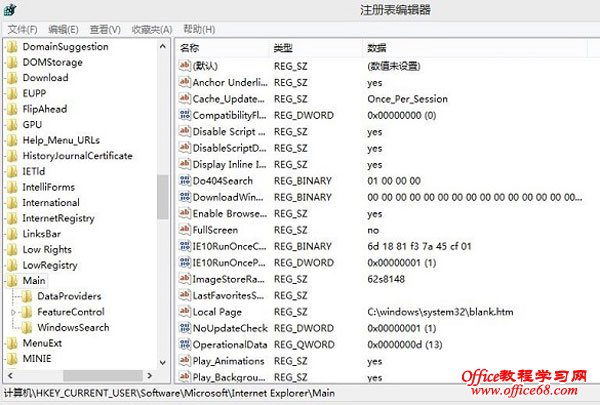Click the DomainSuggestion folder icon
The height and width of the screenshot is (405, 600).
(12, 47)
